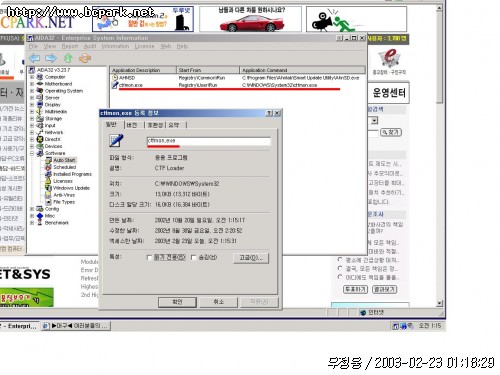
Task: Open the Internet Explorer taskbar button
Action: [75, 326]
